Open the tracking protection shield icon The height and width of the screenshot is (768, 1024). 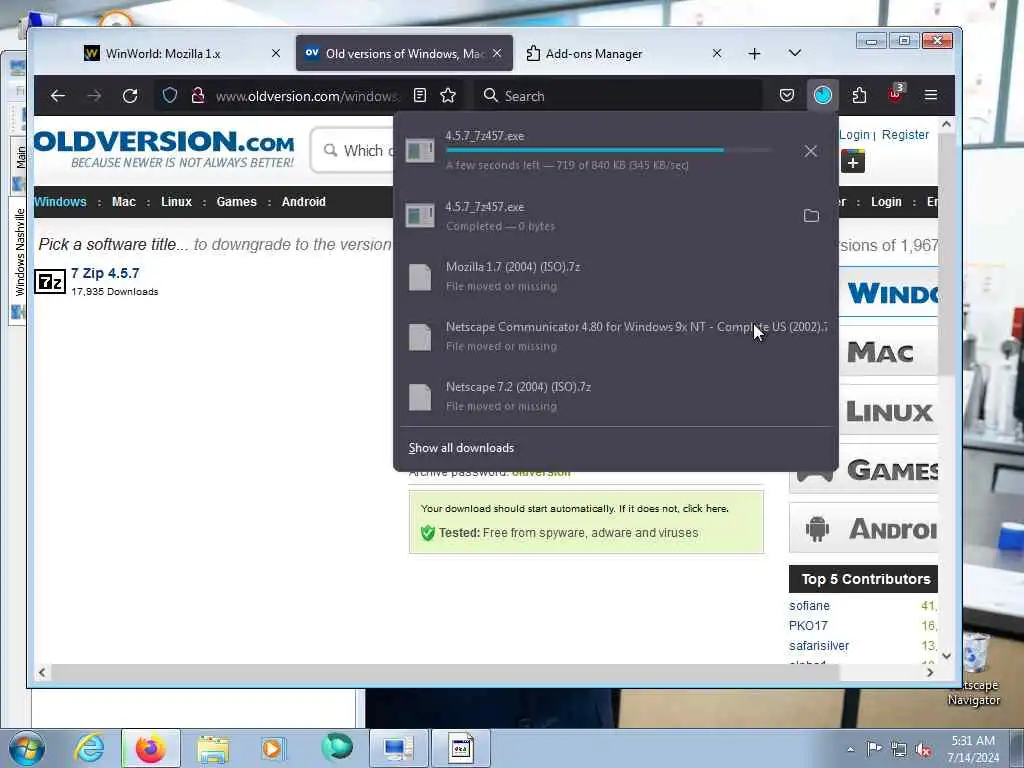click(x=170, y=96)
